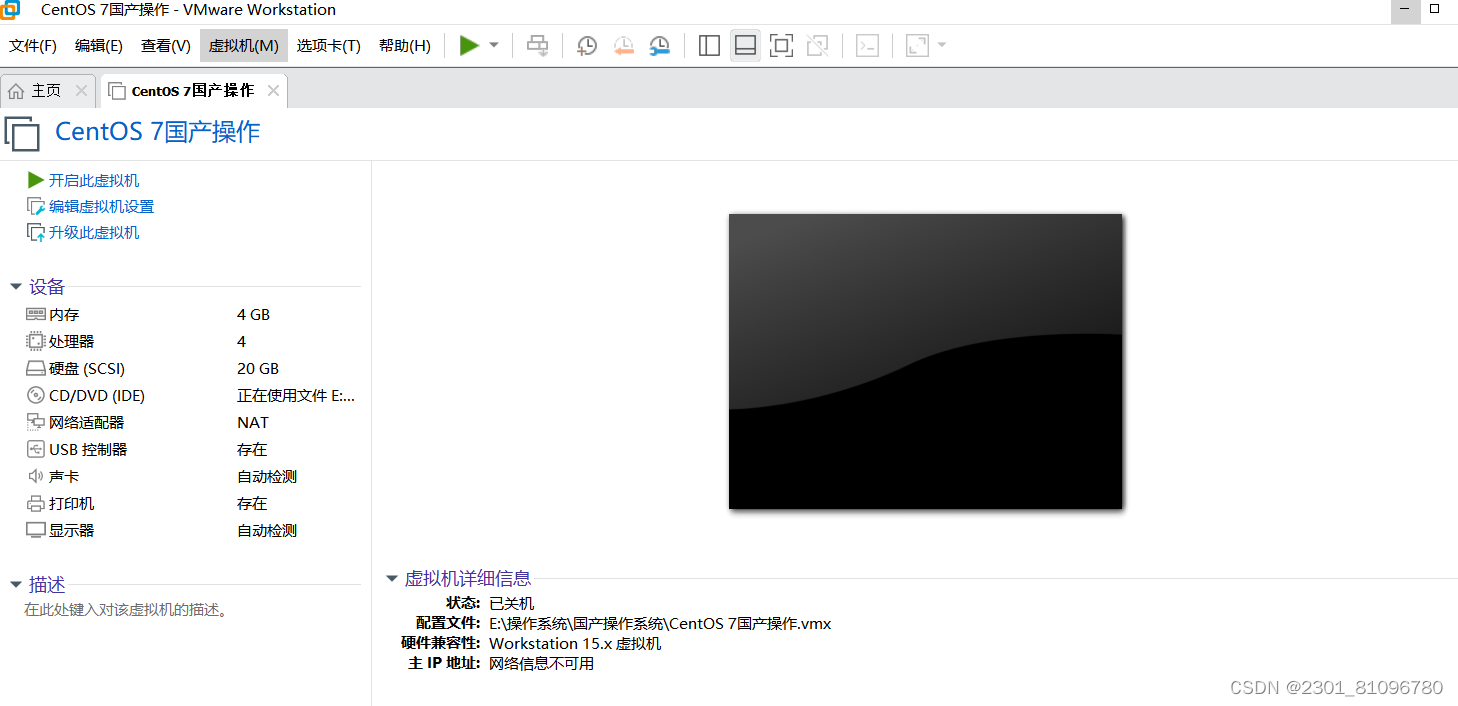This screenshot has height=706, width=1458.
Task: Click the console view toolbar icon
Action: pos(867,45)
